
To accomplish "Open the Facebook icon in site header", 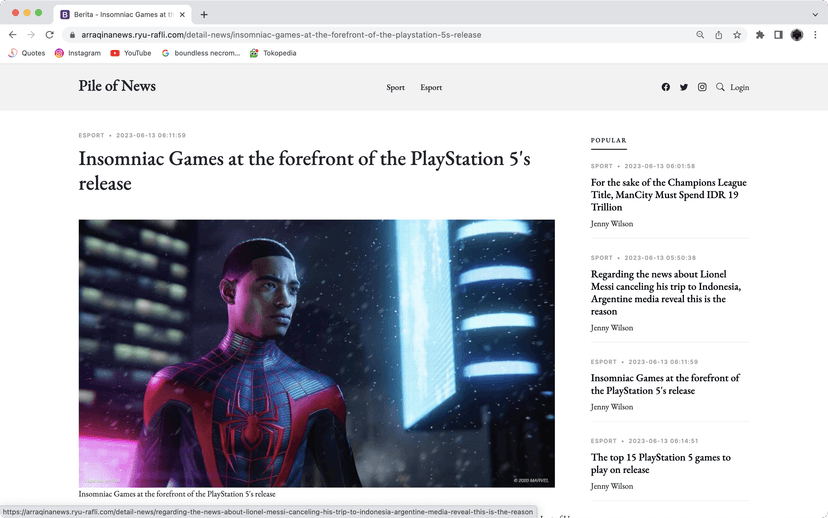I will pyautogui.click(x=666, y=87).
